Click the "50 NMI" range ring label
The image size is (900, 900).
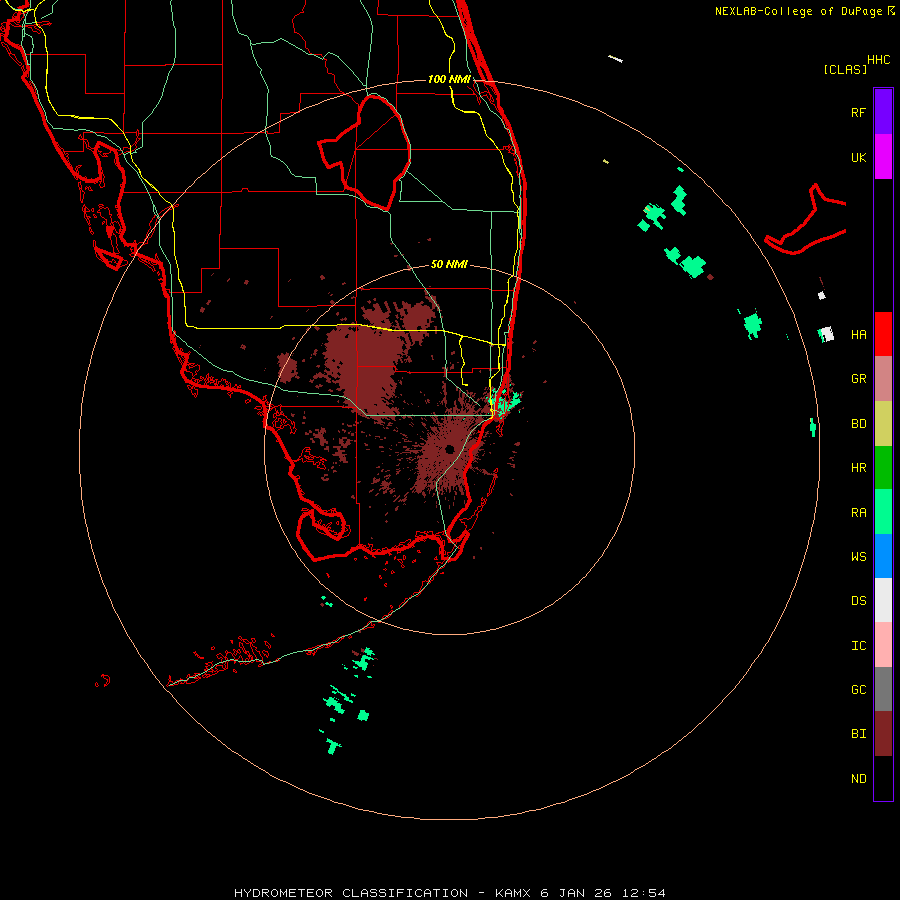click(449, 264)
